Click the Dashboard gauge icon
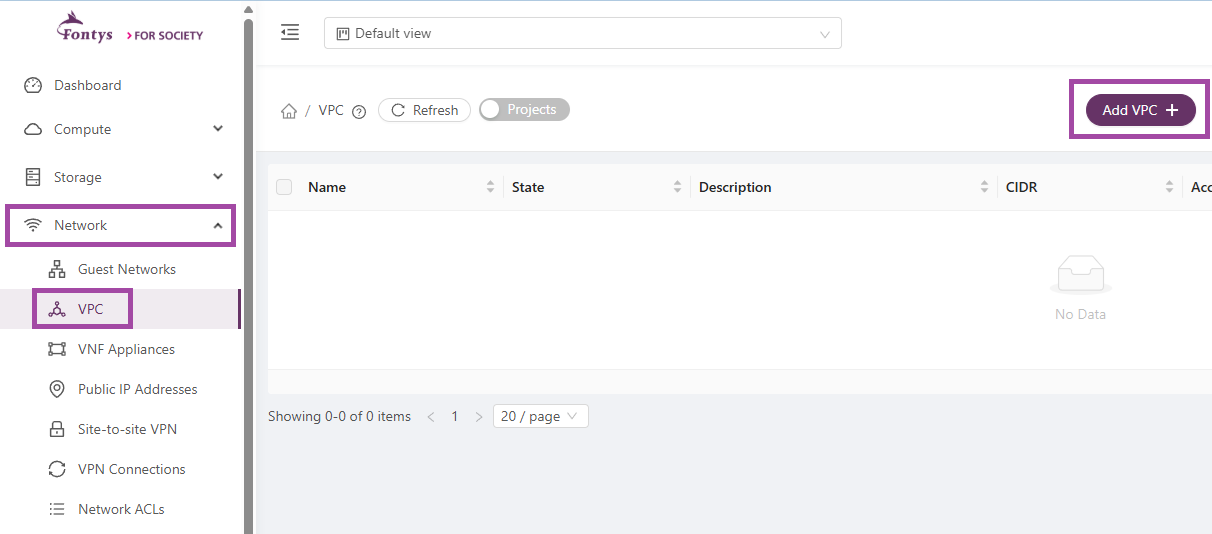The image size is (1212, 534). click(x=33, y=86)
